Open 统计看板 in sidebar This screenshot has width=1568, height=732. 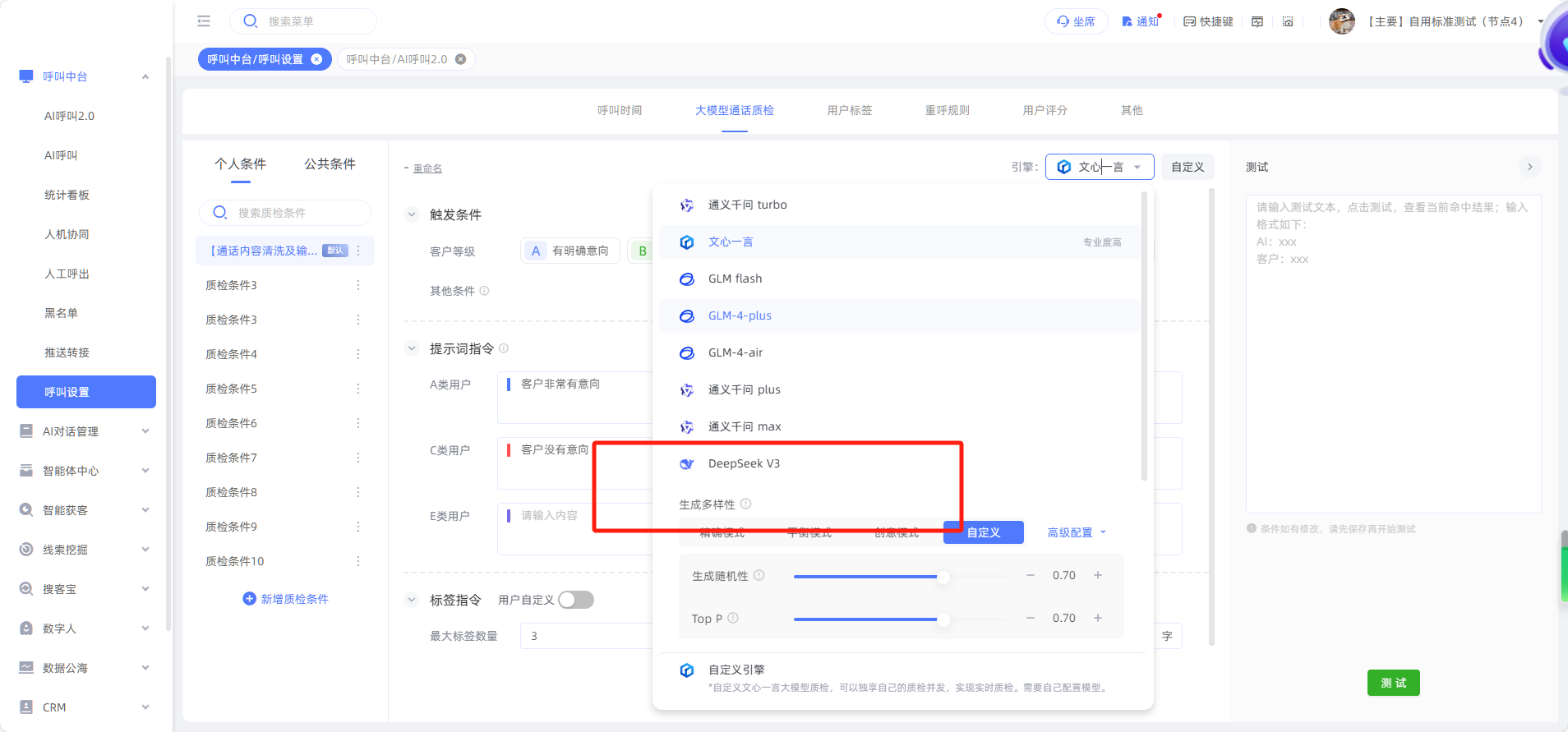pos(67,195)
